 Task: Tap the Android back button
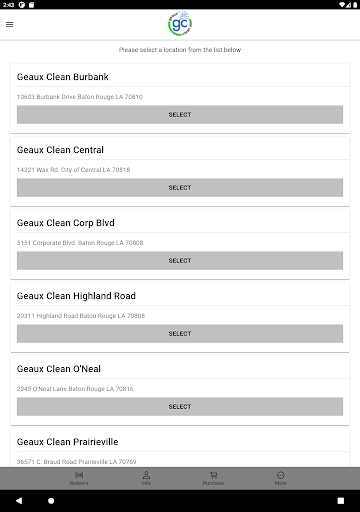[19, 501]
